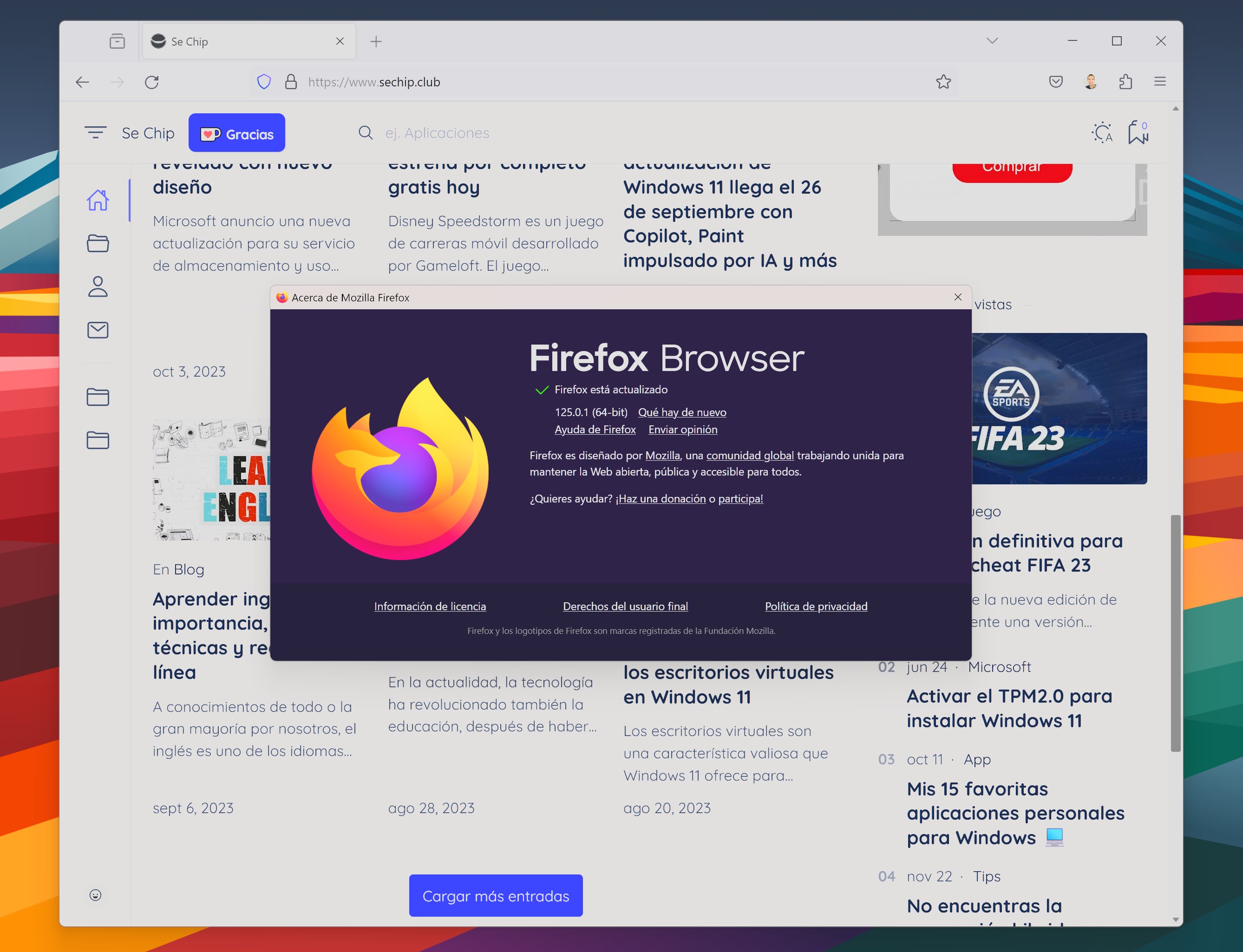Open the profile person icon in sidebar

98,287
